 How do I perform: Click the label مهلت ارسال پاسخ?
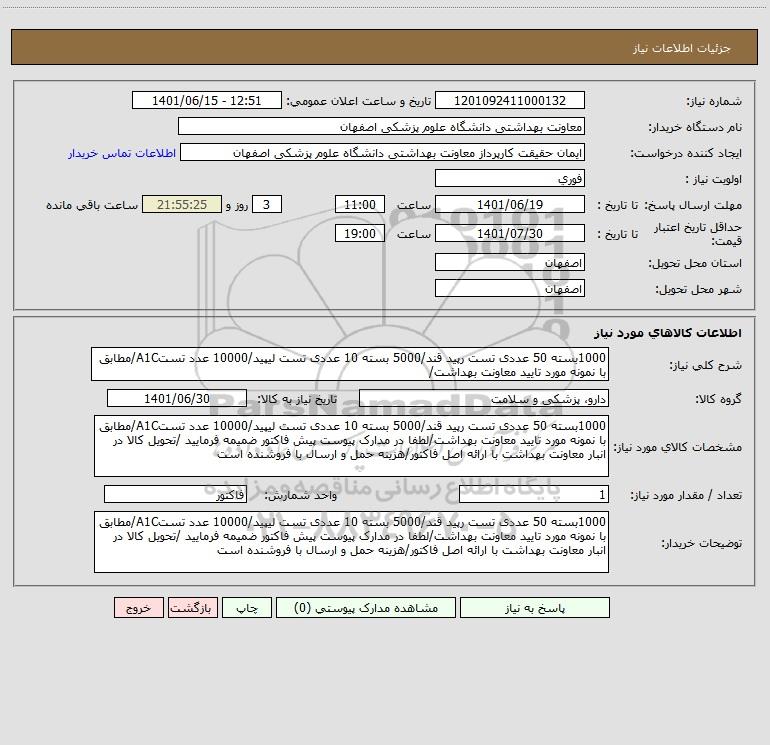point(693,205)
